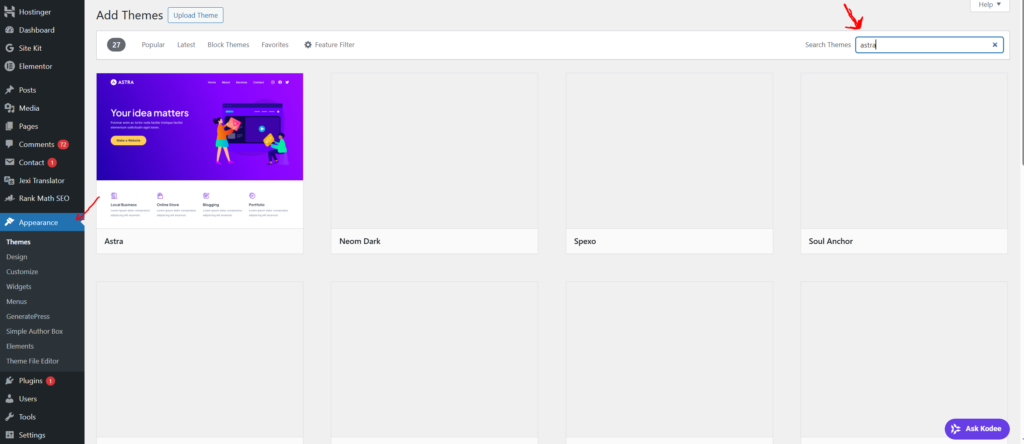
Task: Click the Plugins icon in sidebar
Action: point(9,381)
